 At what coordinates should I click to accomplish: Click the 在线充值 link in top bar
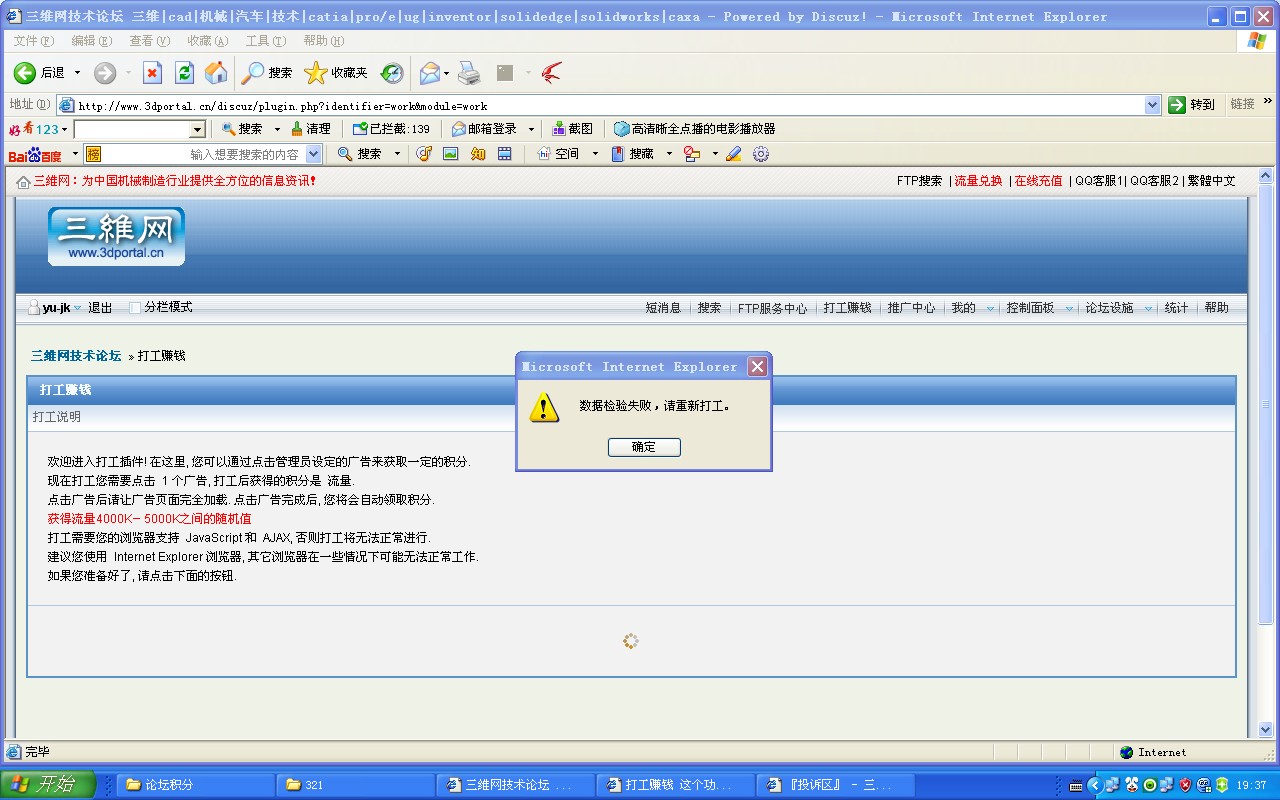click(x=1038, y=181)
